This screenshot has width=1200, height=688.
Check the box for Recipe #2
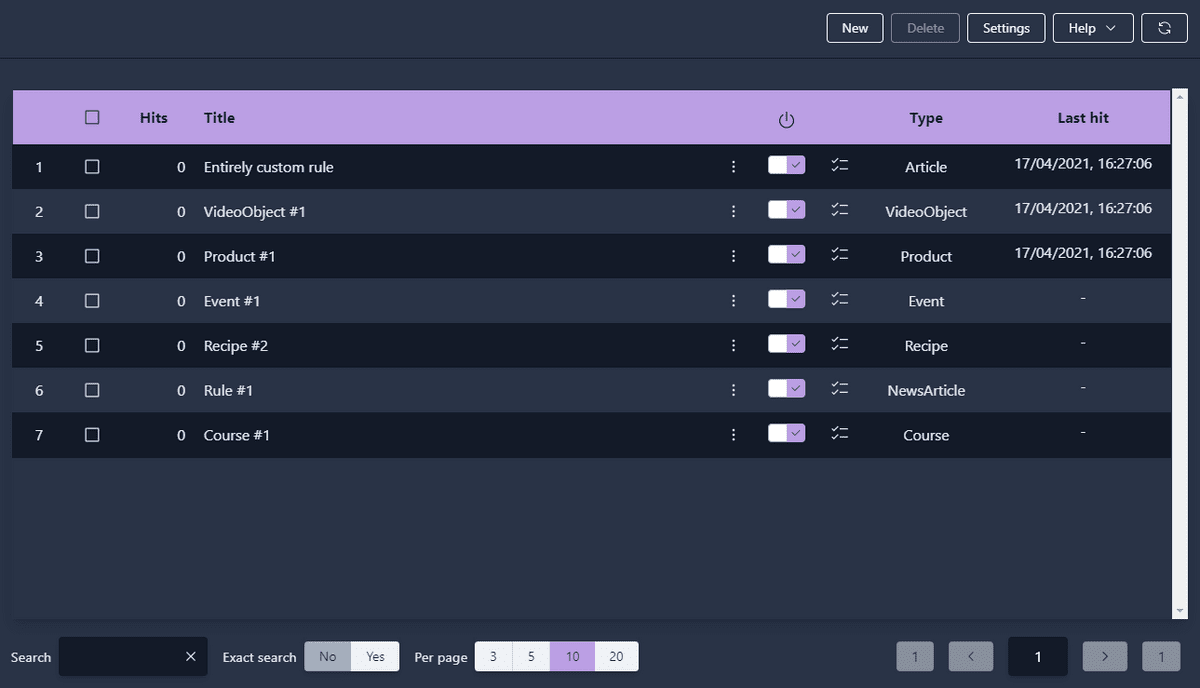tap(92, 345)
